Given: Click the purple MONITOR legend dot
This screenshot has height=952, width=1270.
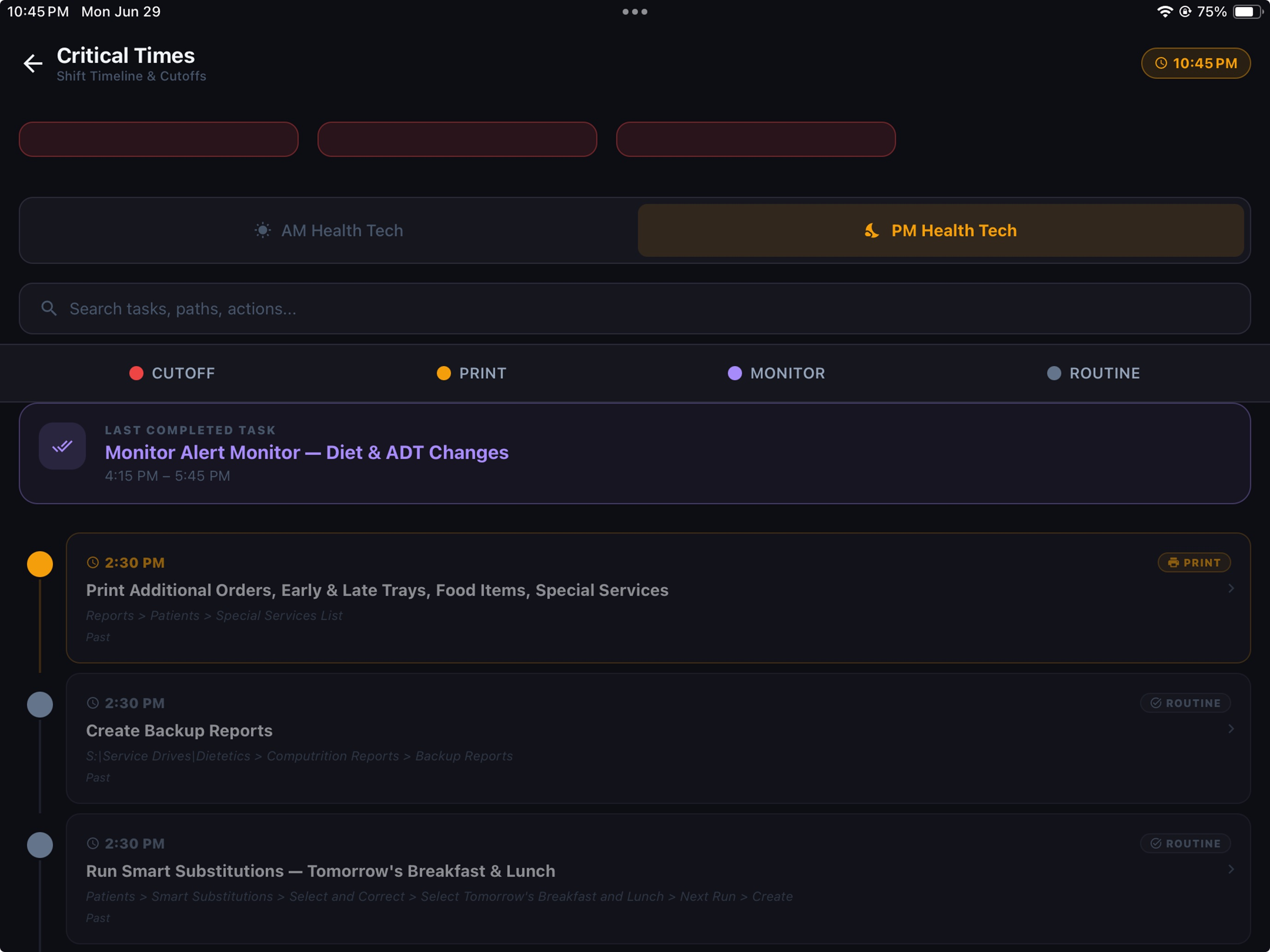Looking at the screenshot, I should point(735,373).
